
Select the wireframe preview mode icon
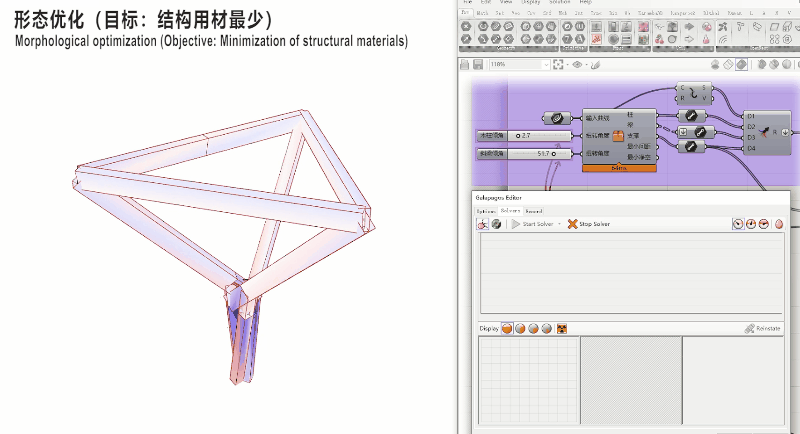coord(728,65)
